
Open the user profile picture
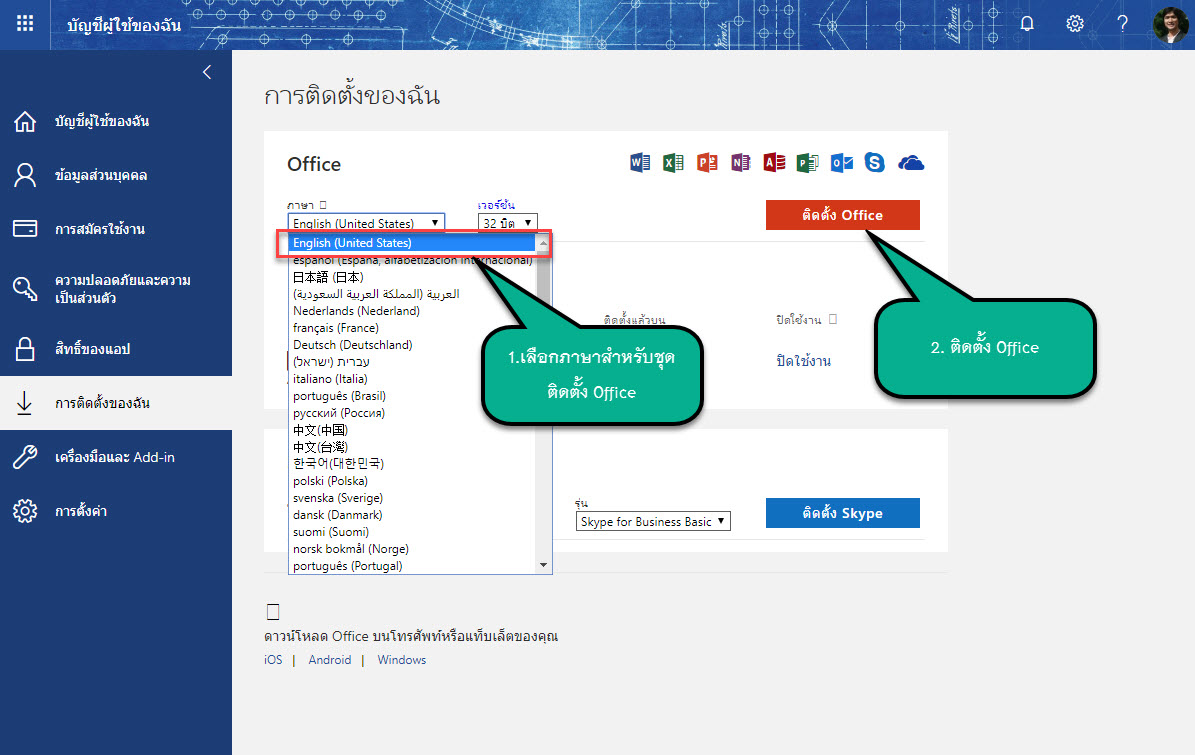click(x=1171, y=24)
